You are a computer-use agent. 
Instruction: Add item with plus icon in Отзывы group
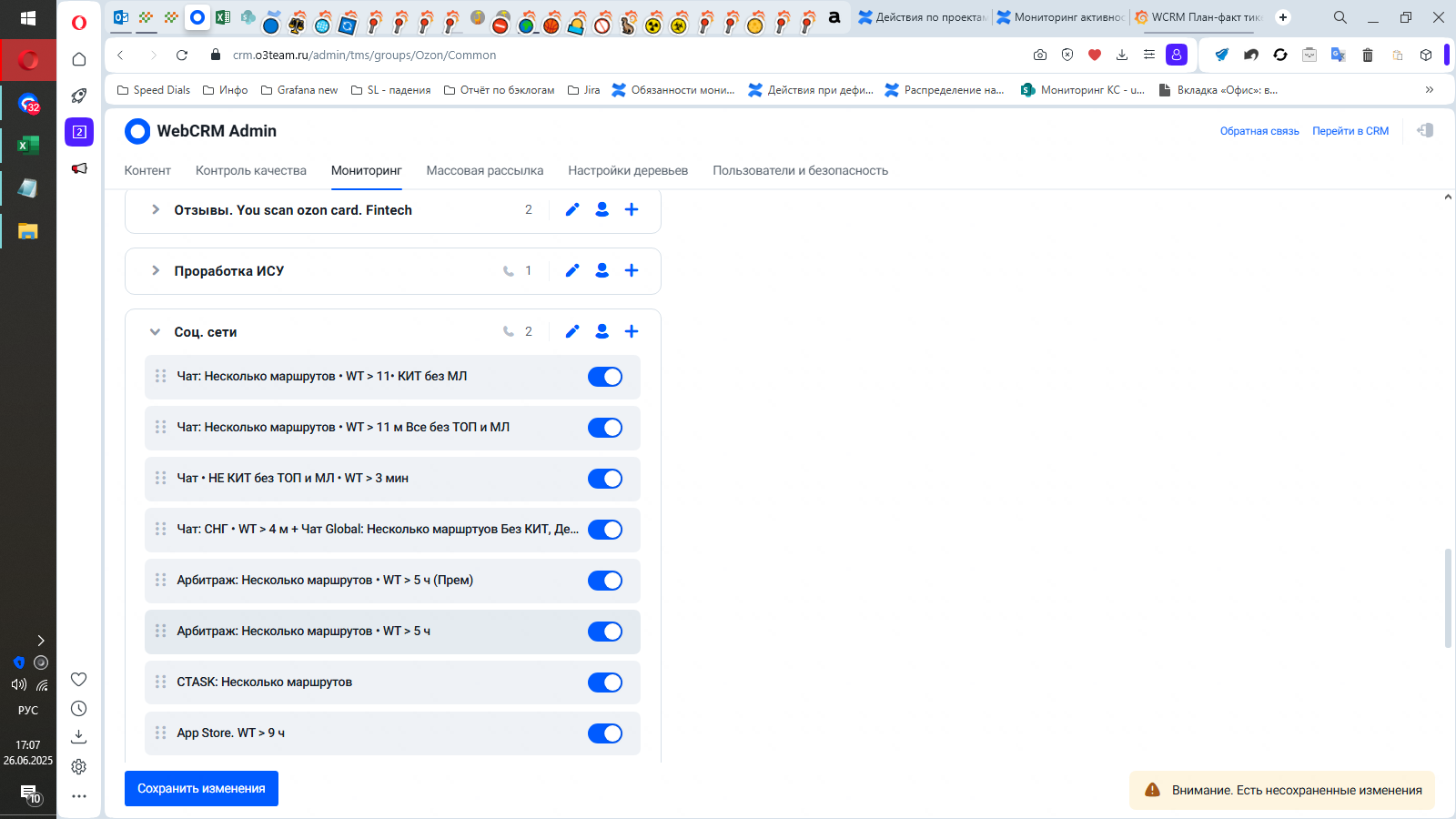(x=632, y=209)
